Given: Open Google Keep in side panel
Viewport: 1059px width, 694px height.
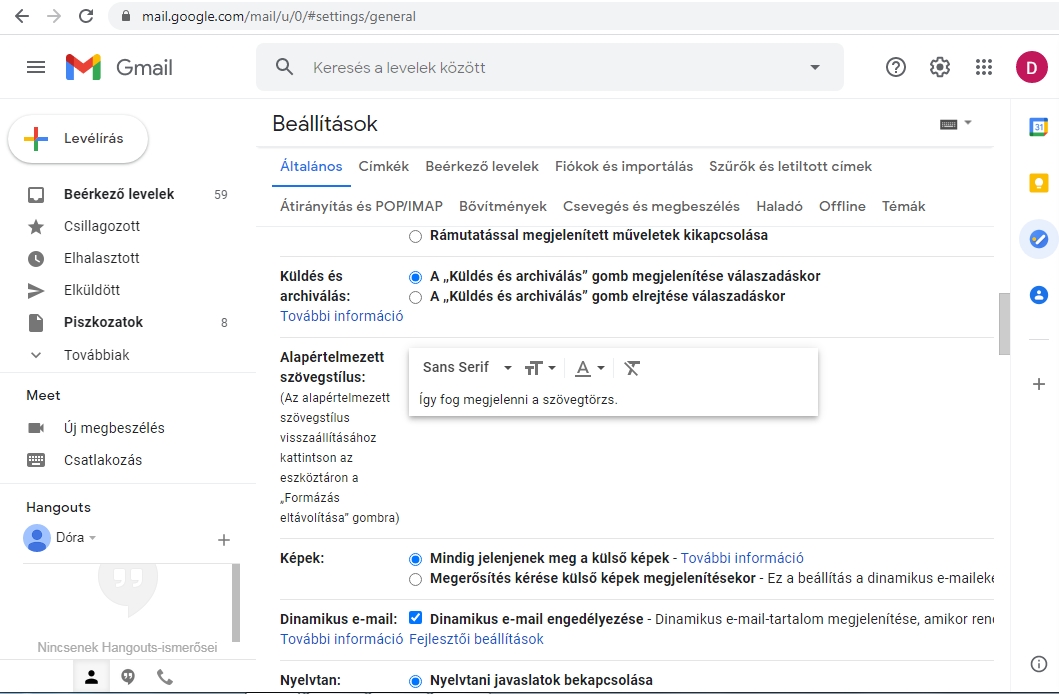Looking at the screenshot, I should pyautogui.click(x=1039, y=183).
